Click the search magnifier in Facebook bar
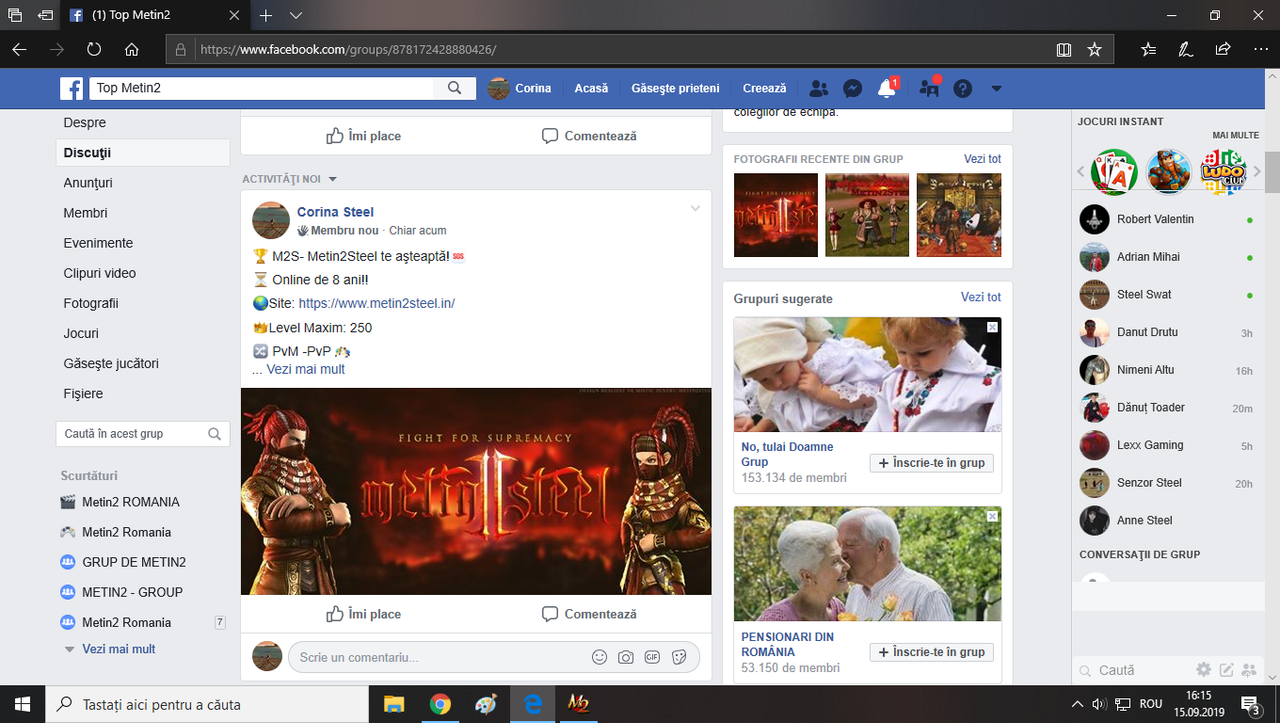The height and width of the screenshot is (723, 1280). [454, 88]
